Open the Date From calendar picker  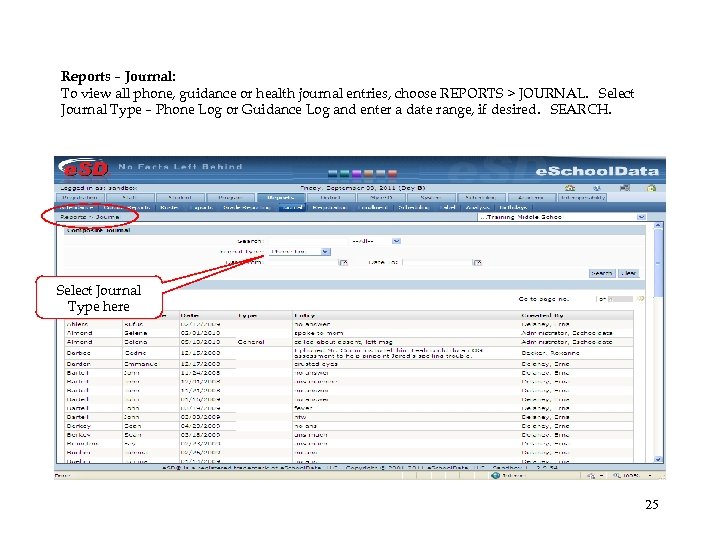point(343,262)
